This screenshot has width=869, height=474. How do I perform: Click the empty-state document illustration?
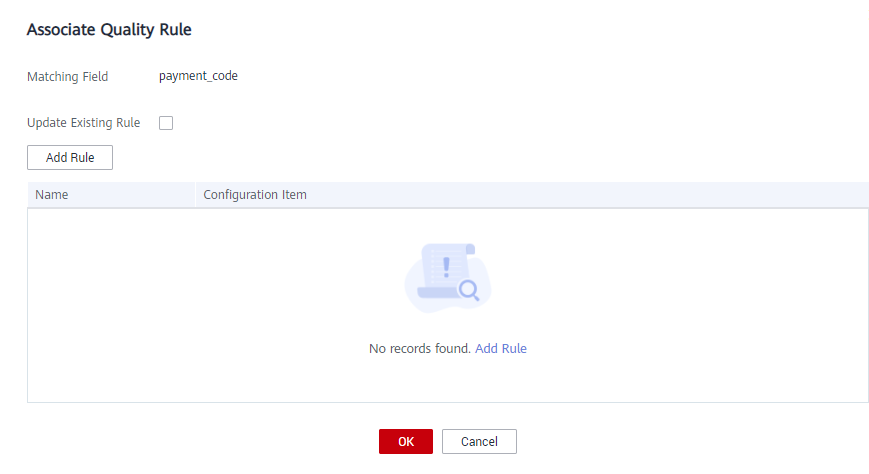(x=448, y=277)
